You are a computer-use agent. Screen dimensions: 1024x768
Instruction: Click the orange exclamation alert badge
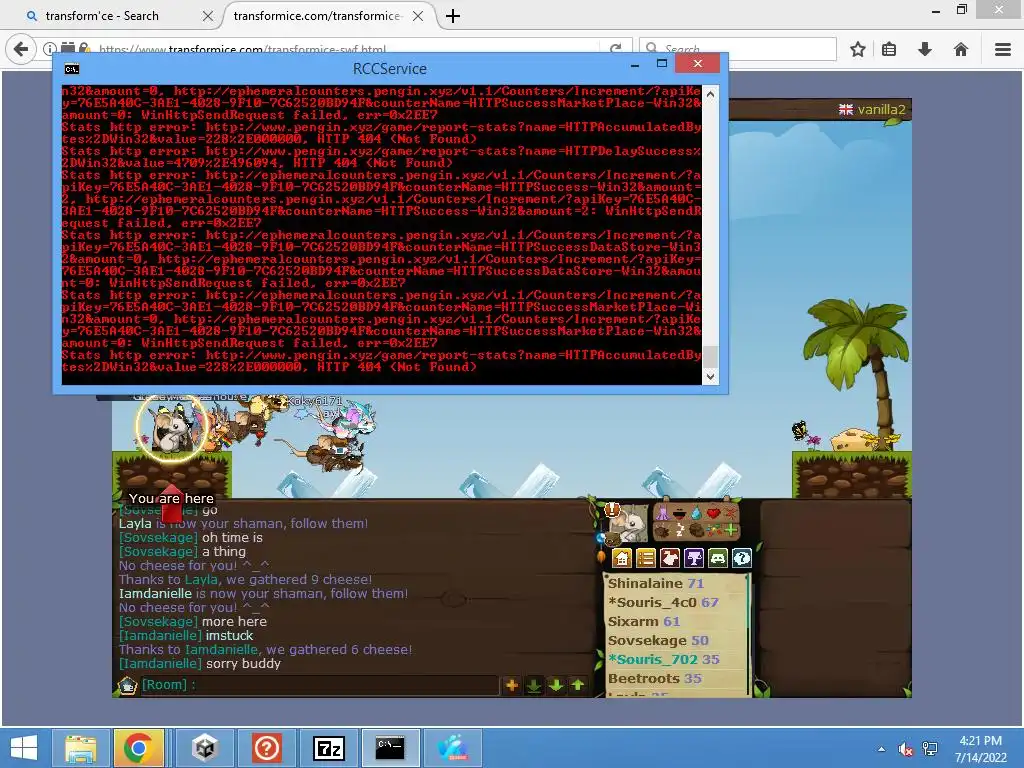[x=613, y=509]
